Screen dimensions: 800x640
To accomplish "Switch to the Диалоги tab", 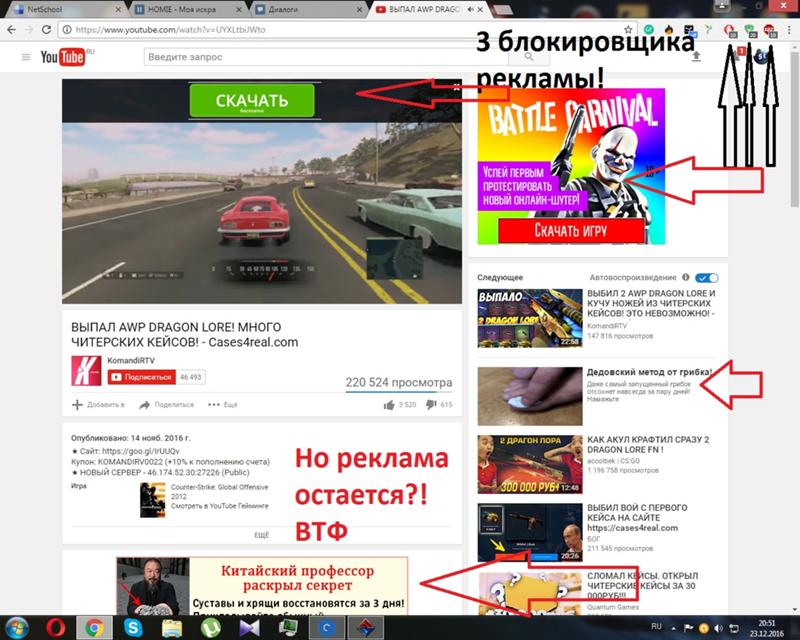I will [310, 9].
